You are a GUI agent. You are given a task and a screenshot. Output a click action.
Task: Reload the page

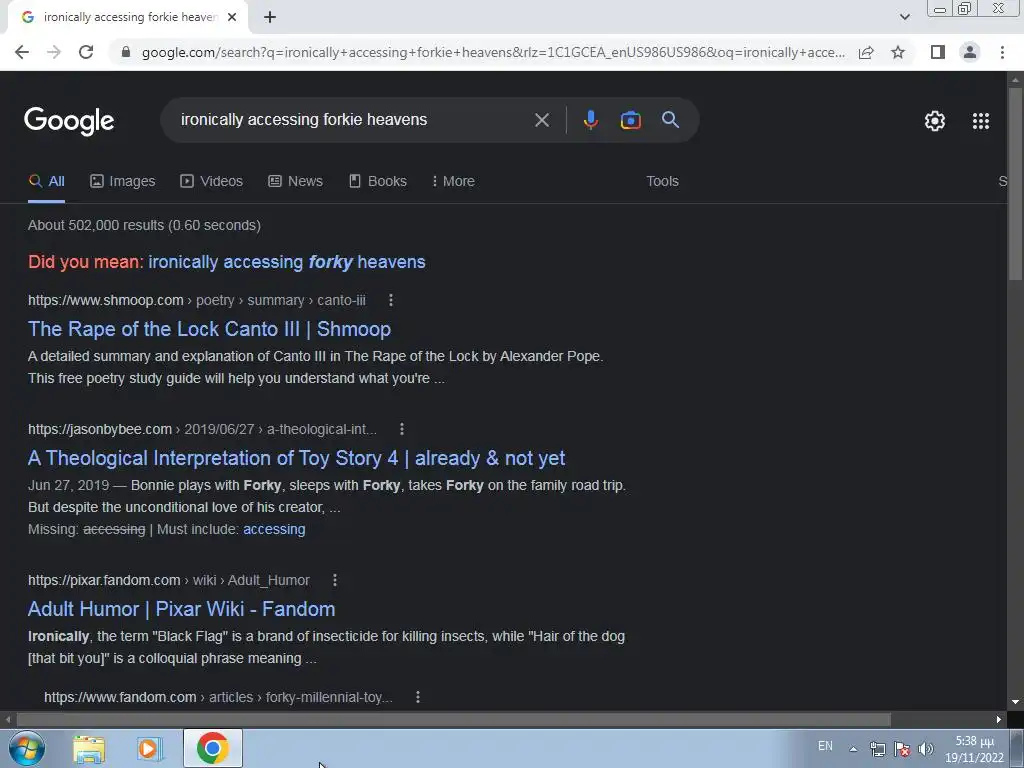(86, 52)
